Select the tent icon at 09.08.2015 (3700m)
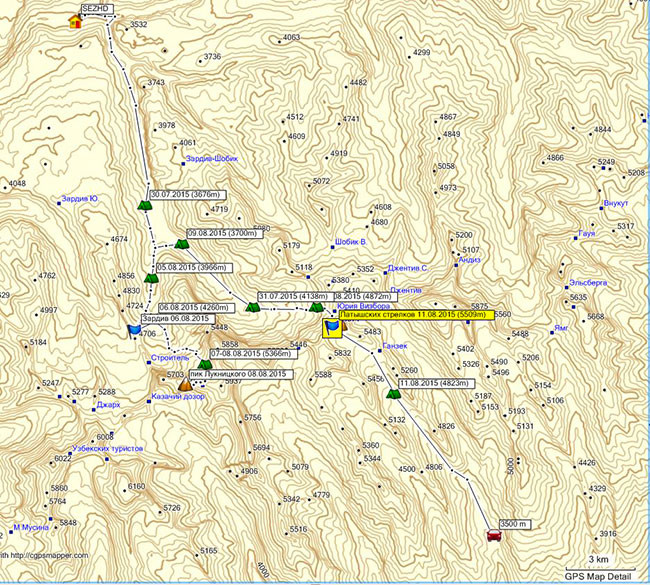 (182, 244)
